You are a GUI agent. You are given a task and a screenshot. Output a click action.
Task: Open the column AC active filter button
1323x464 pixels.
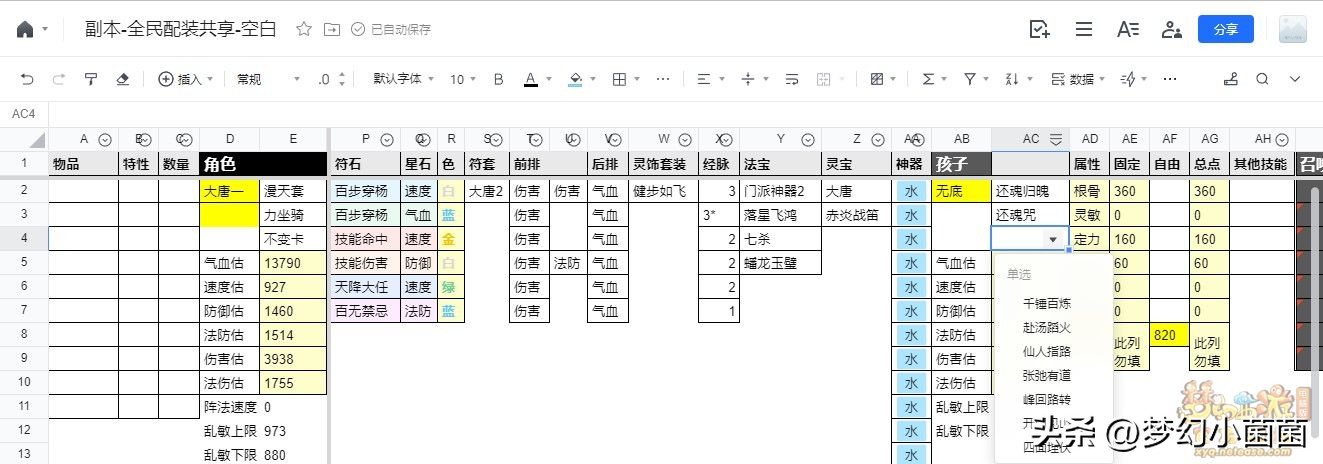[x=1055, y=139]
